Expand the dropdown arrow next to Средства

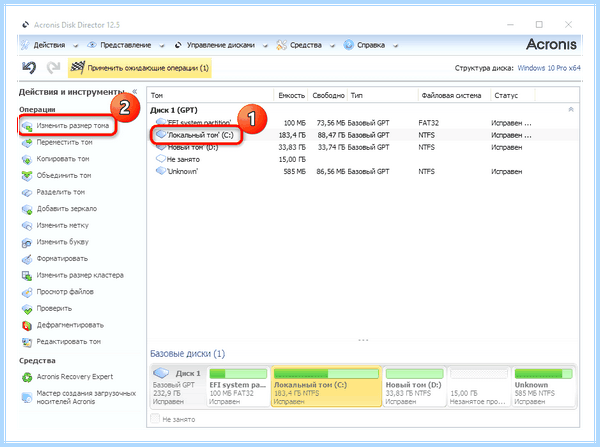click(332, 46)
